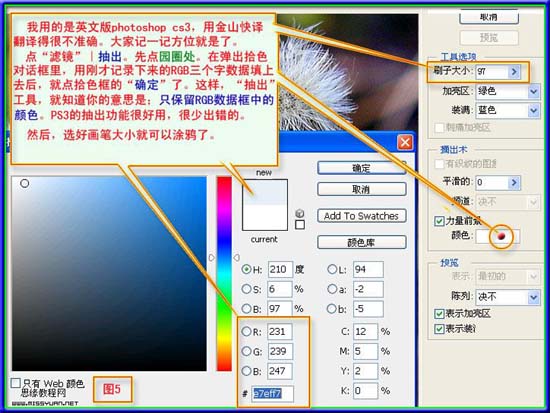Click the vertical rainbow hue slider

(x=224, y=274)
